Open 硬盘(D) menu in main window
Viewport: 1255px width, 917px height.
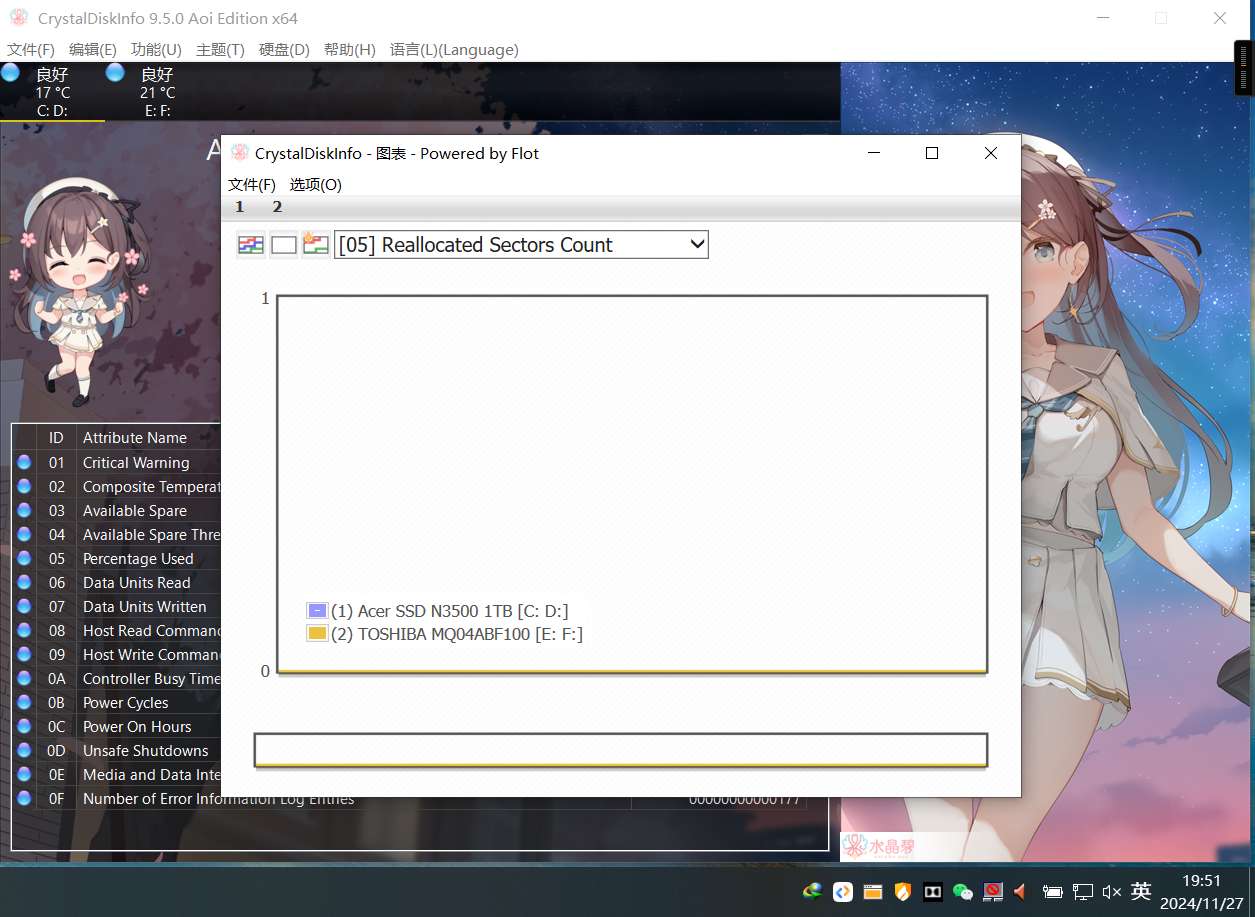tap(284, 49)
